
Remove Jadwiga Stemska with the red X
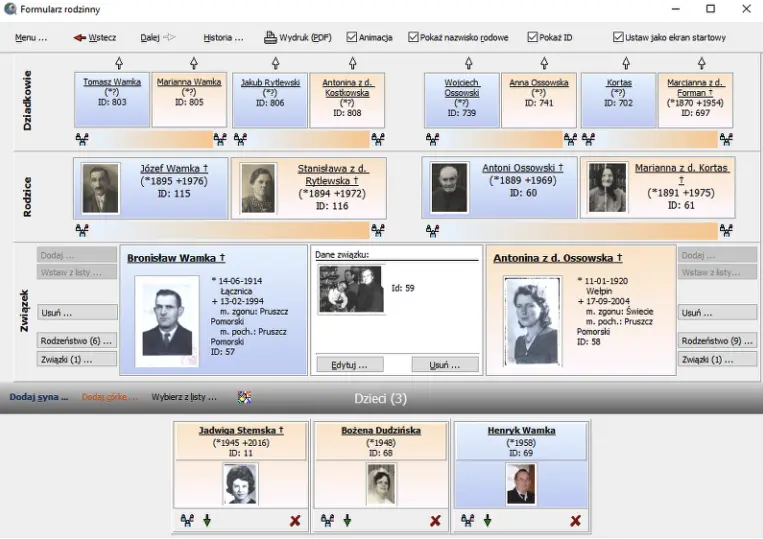point(295,521)
